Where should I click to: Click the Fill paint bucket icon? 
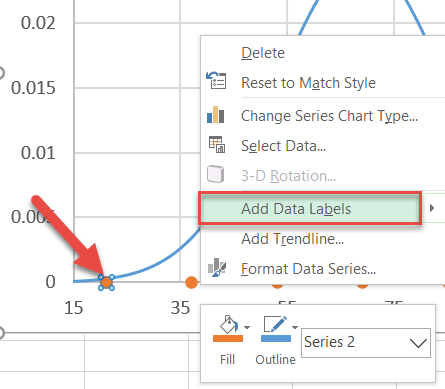pyautogui.click(x=228, y=324)
